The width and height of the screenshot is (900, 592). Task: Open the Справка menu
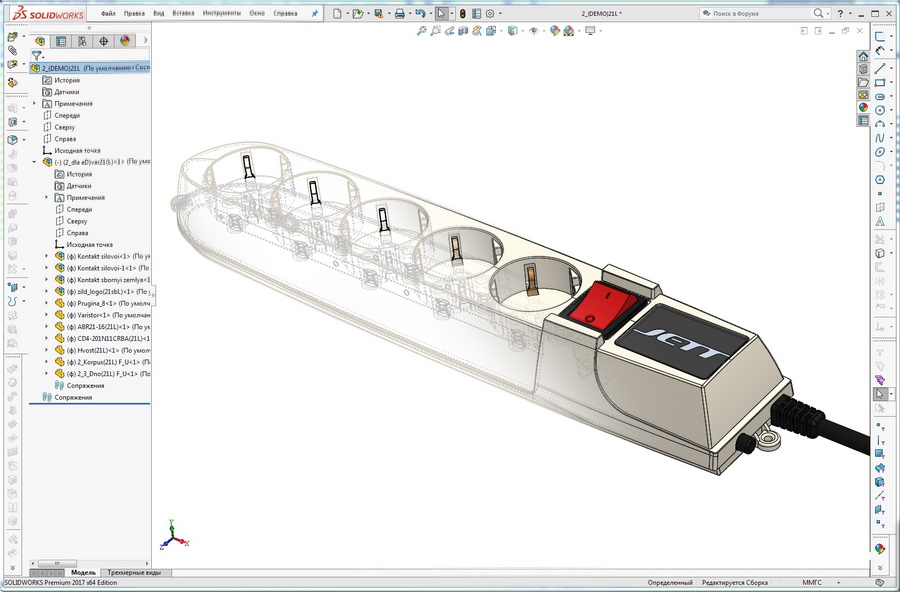285,13
